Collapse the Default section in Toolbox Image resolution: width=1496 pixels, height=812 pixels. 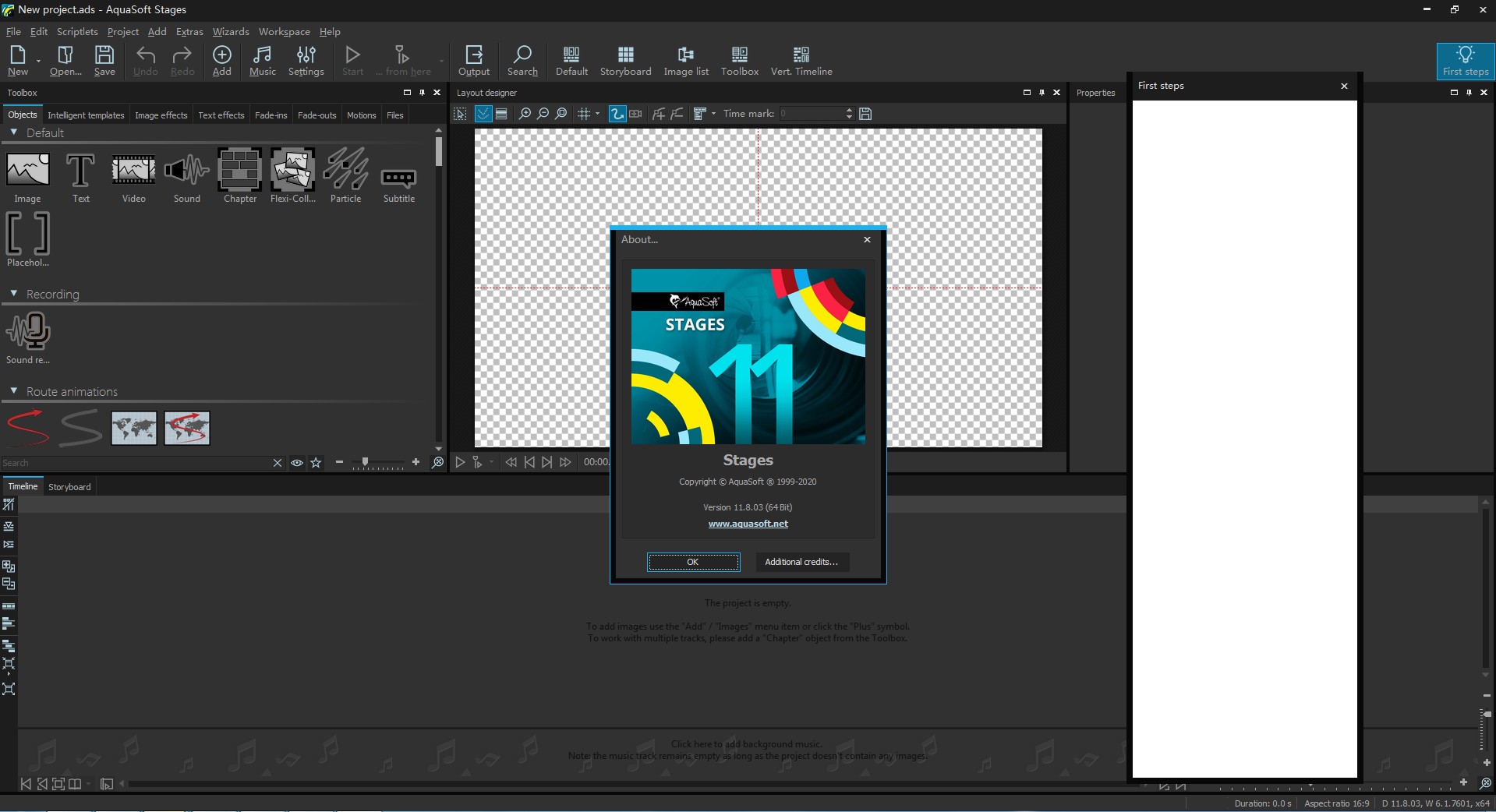[x=14, y=132]
